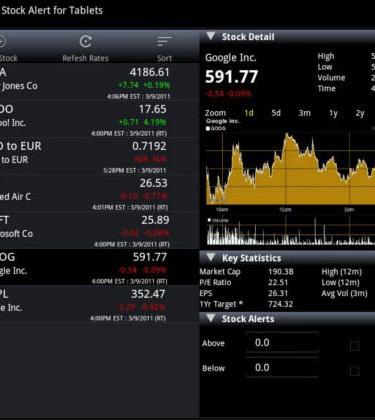Viewport: 375px width, 420px height.
Task: Tap the Refresh Rates icon
Action: (86, 42)
